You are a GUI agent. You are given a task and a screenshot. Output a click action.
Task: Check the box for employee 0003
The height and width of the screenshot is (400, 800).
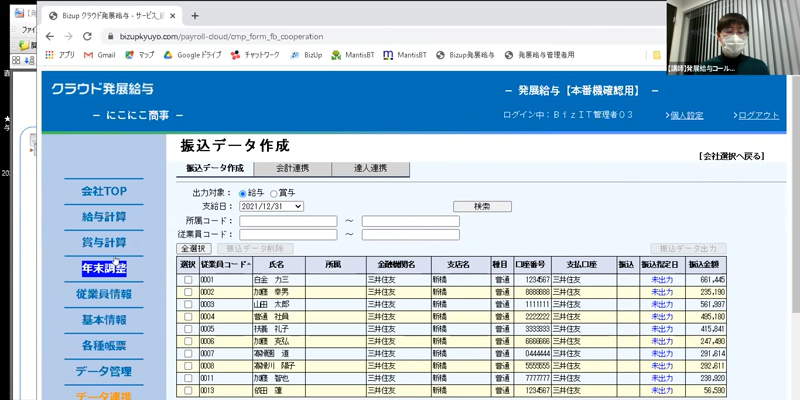188,305
